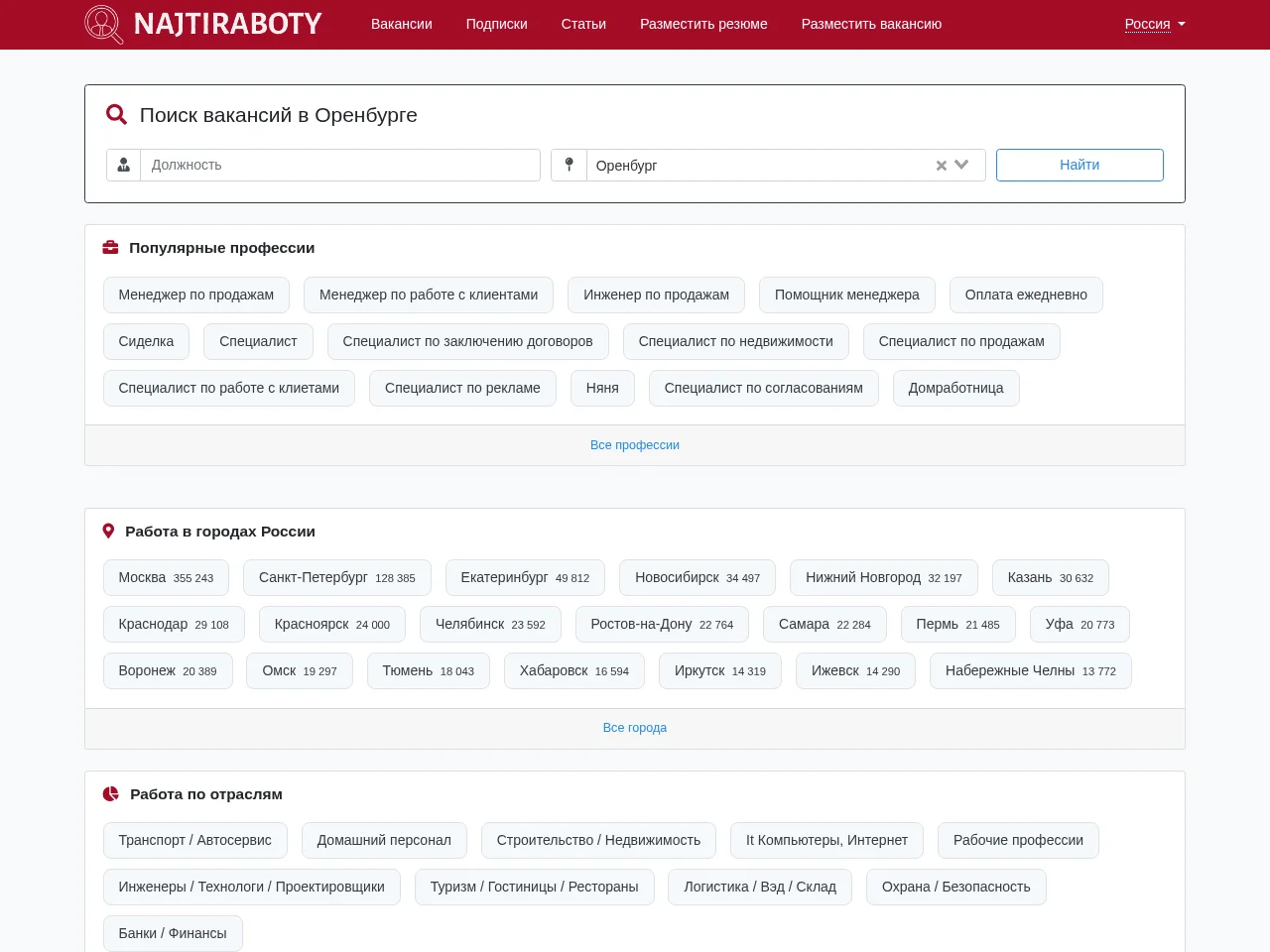Open the Сиделка profession tag
The height and width of the screenshot is (952, 1270).
point(146,341)
